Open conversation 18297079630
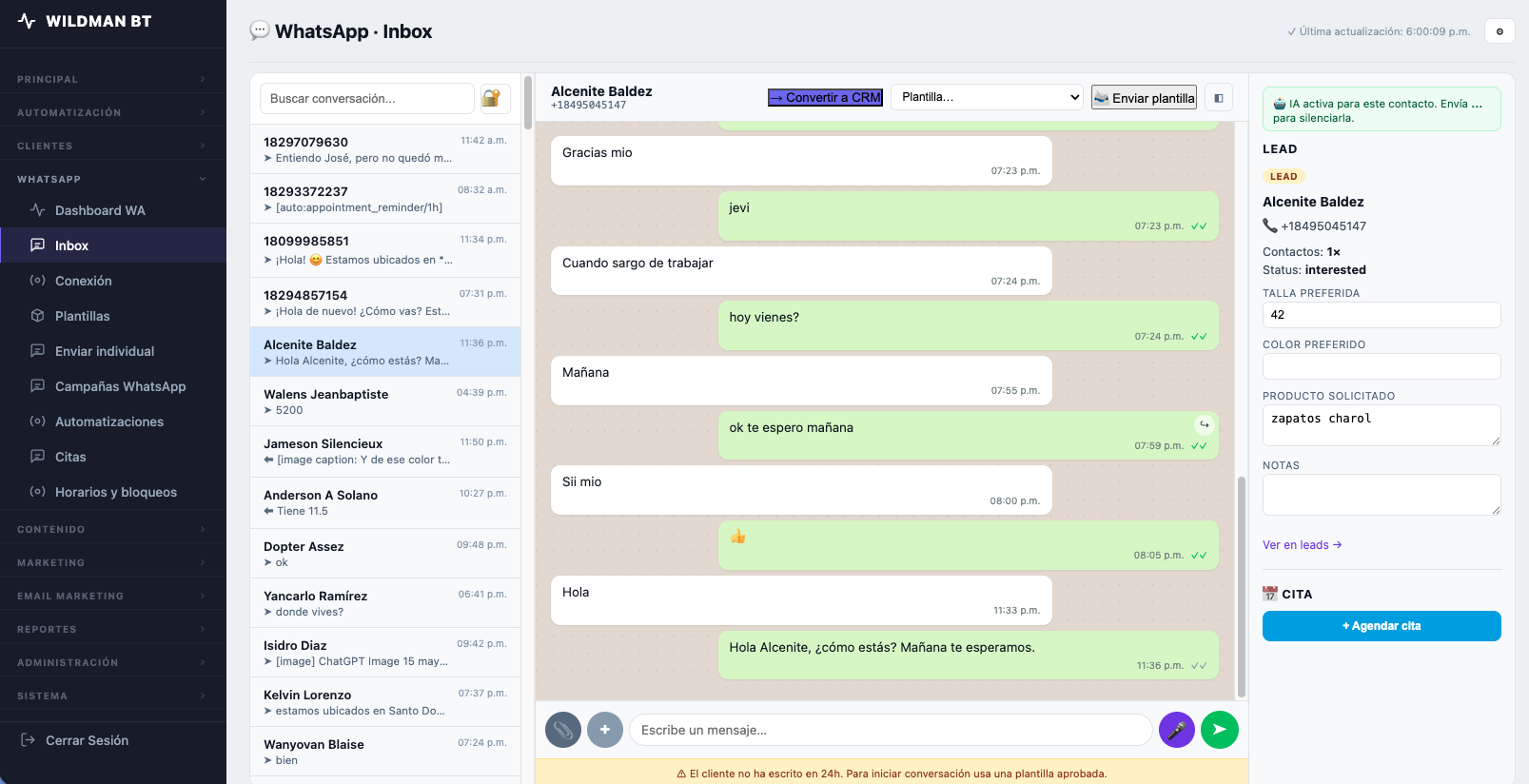The image size is (1529, 784). pos(385,149)
